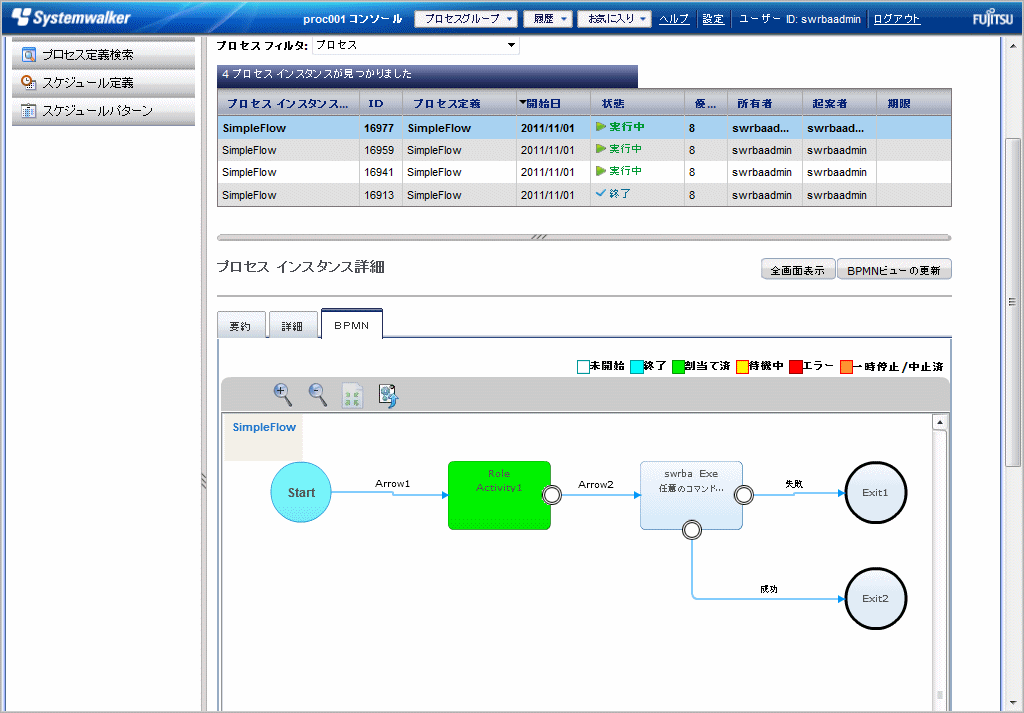Sort by ID column header
The width and height of the screenshot is (1024, 713).
[381, 103]
